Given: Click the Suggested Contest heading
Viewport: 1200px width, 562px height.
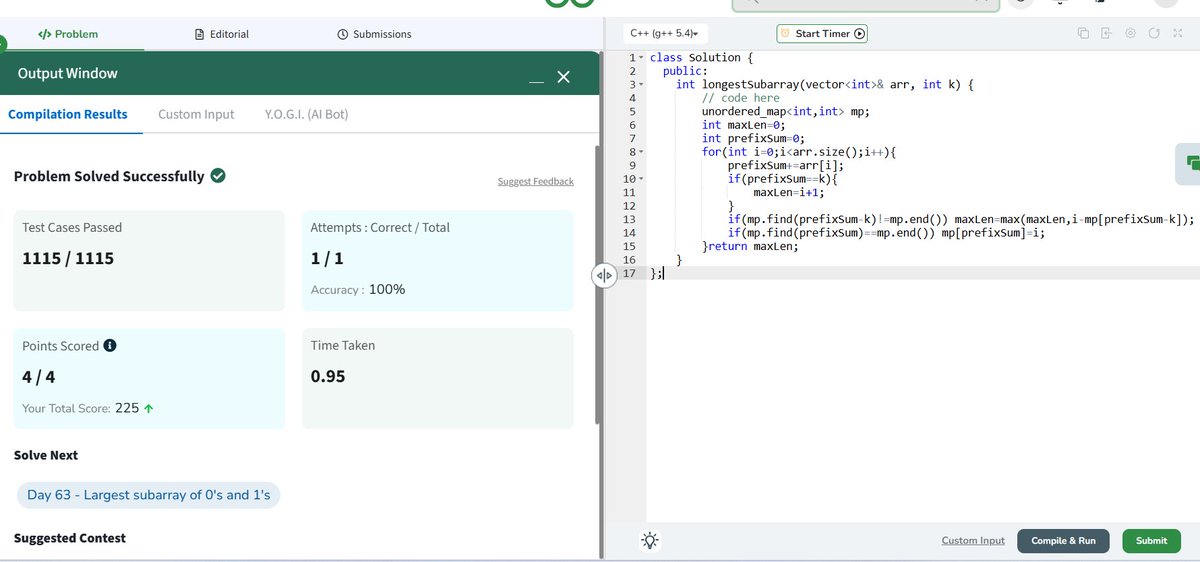Looking at the screenshot, I should 70,538.
